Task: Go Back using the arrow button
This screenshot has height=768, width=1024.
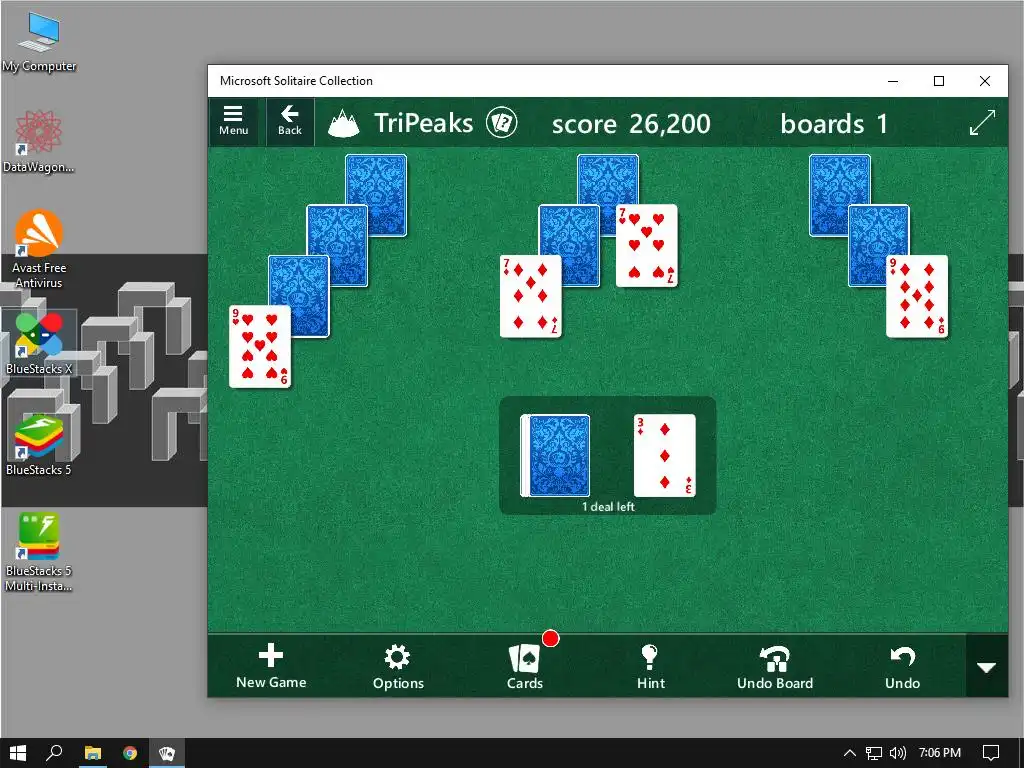Action: pyautogui.click(x=290, y=121)
